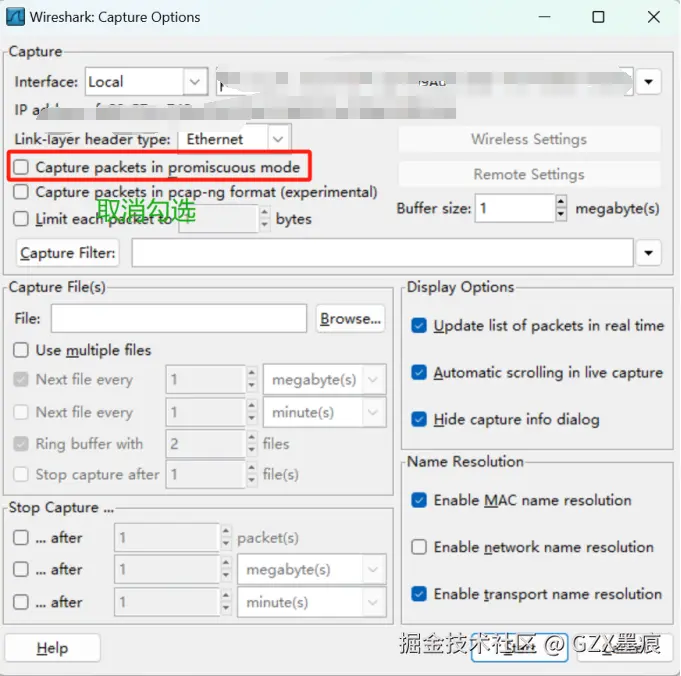Open Stop Capture minute(s) unit dropdown
The height and width of the screenshot is (676, 681).
pos(311,602)
